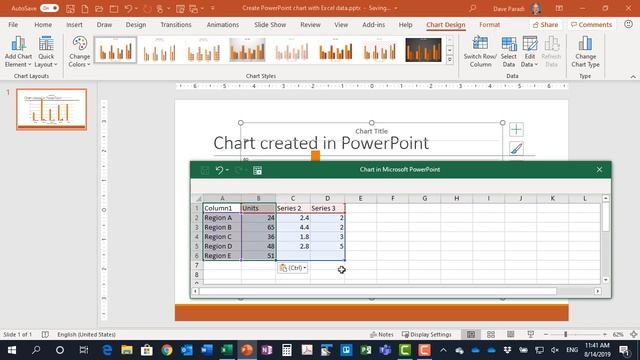The width and height of the screenshot is (640, 360).
Task: Click the search magnifier in title bar
Action: pos(473,8)
